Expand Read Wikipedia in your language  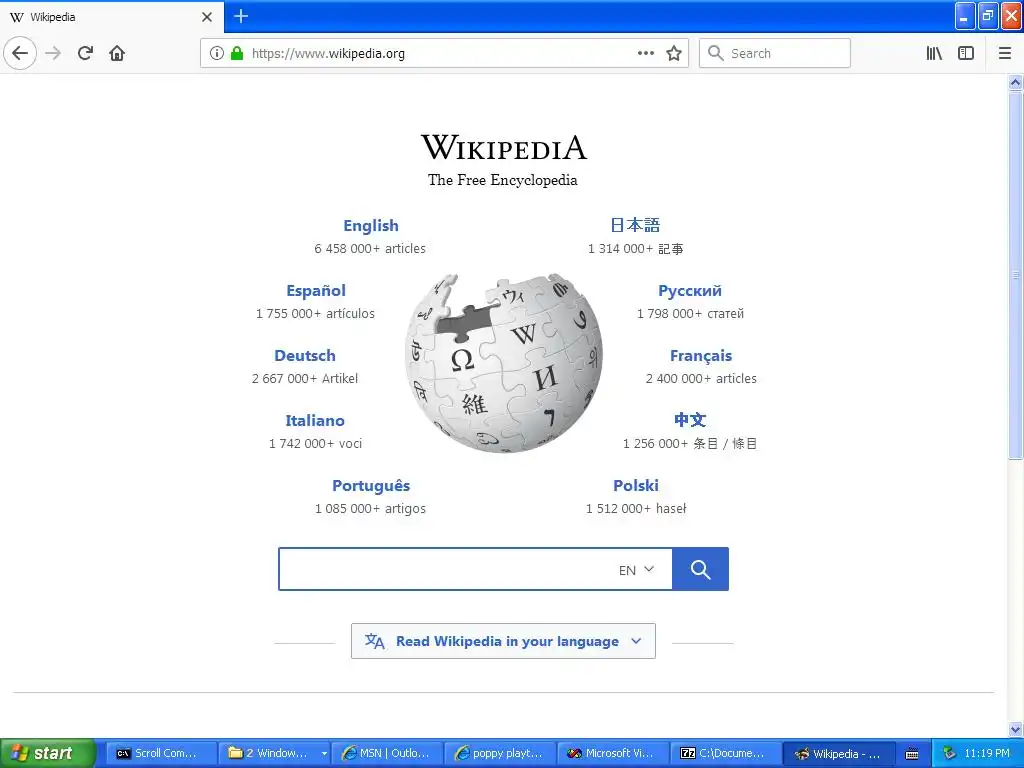click(504, 641)
